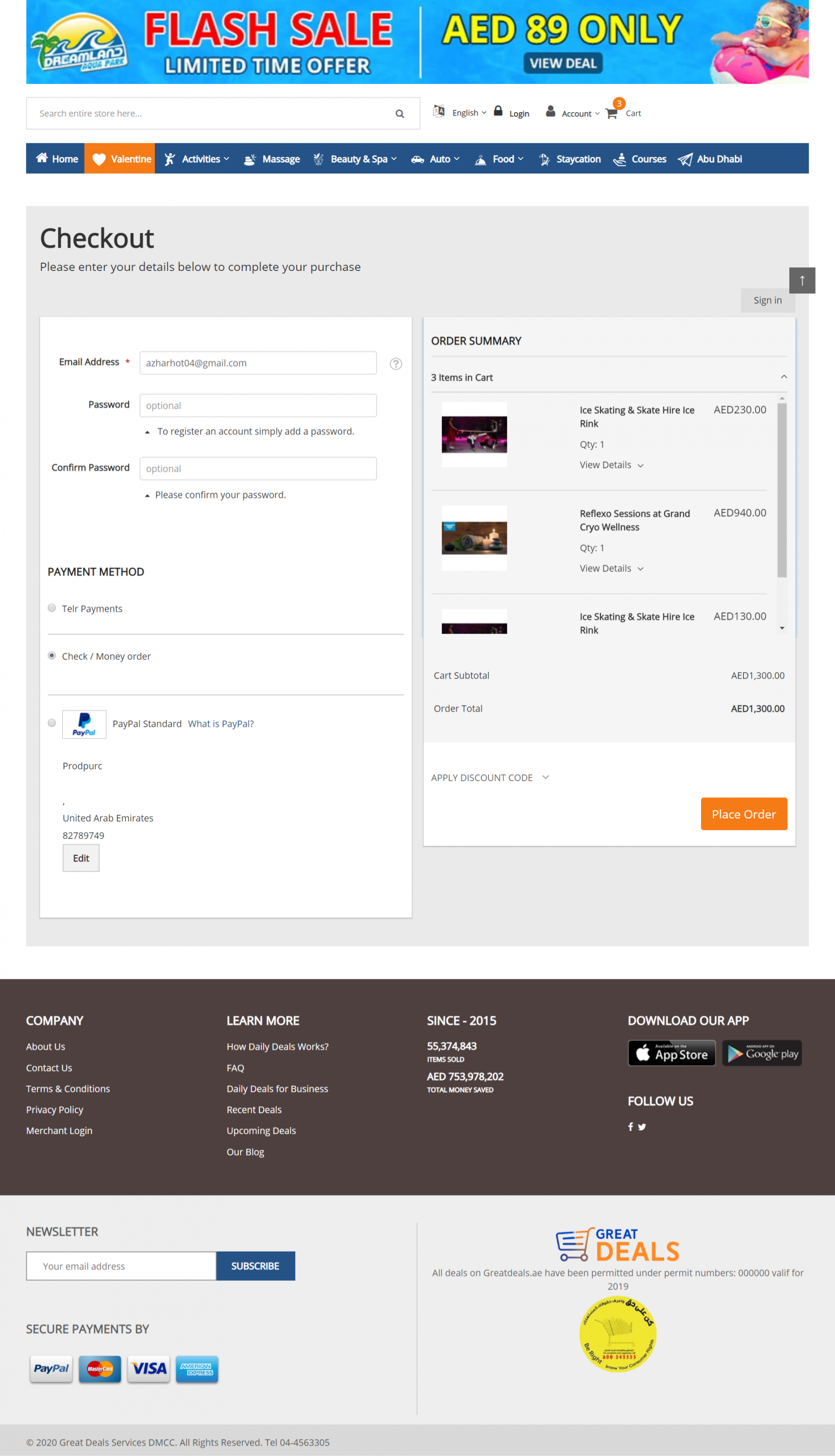This screenshot has width=835, height=1456.
Task: Click the Auto car icon
Action: pos(417,159)
